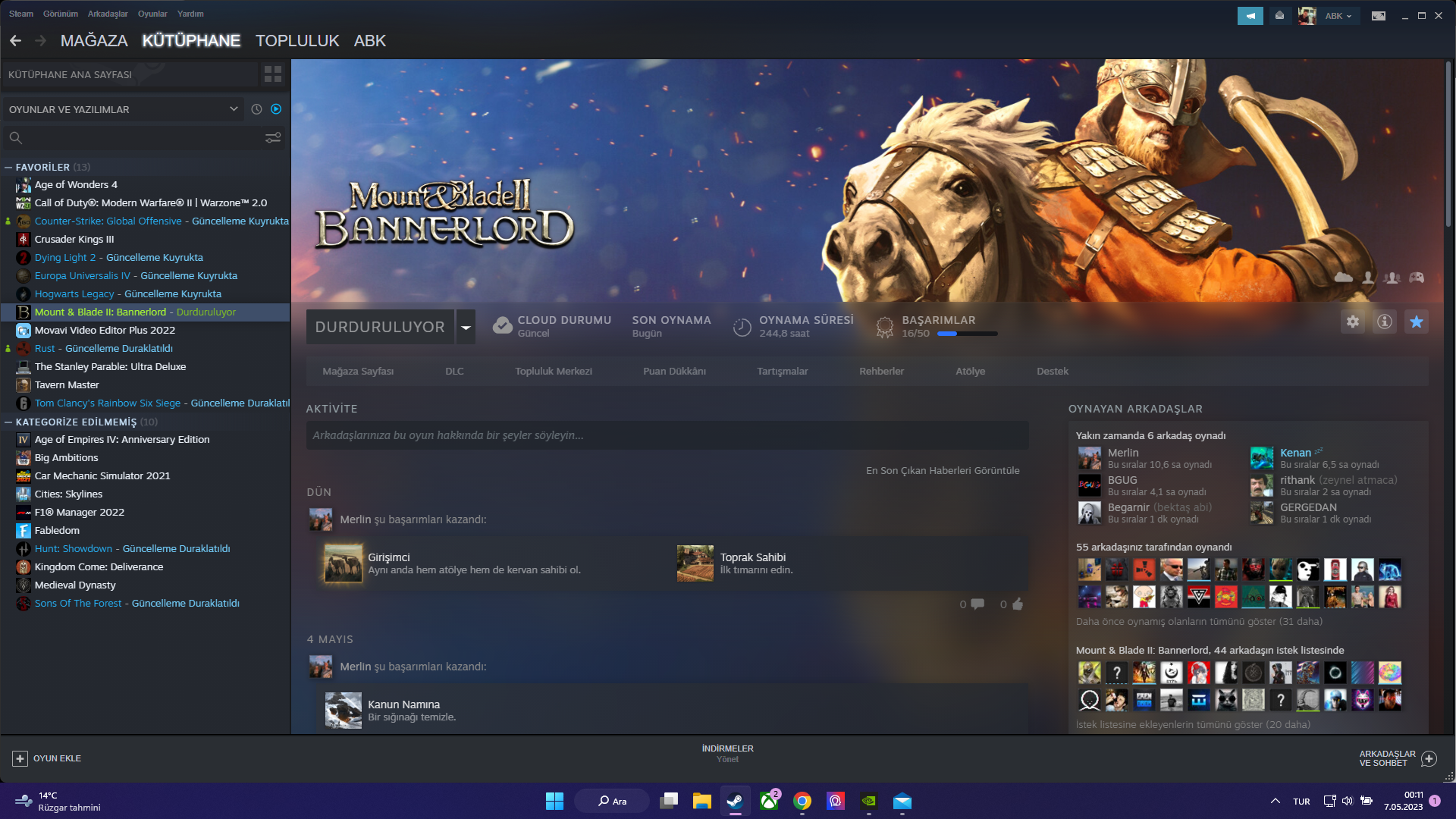Open the Topluluk Merkezi tab
Screen dimensions: 1456x819
pos(553,371)
